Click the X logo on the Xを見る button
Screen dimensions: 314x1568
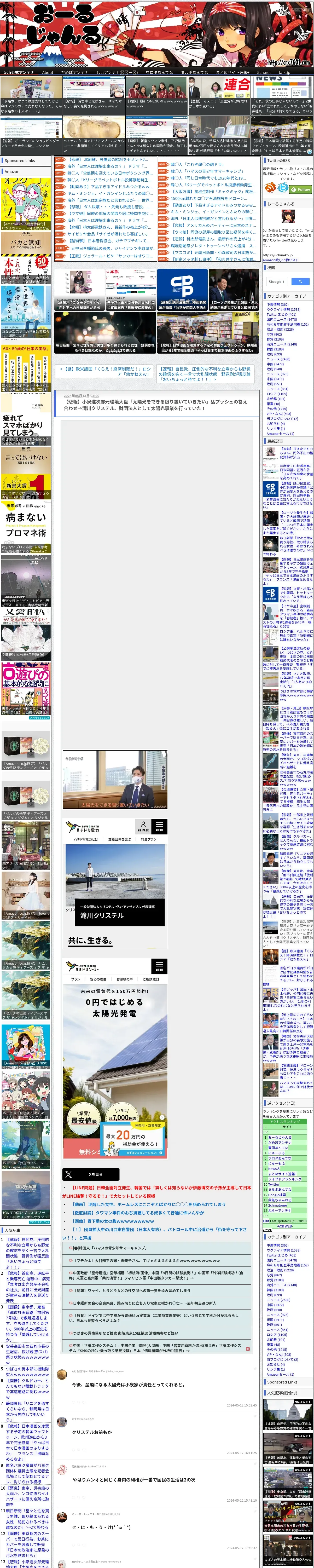pos(68,1174)
